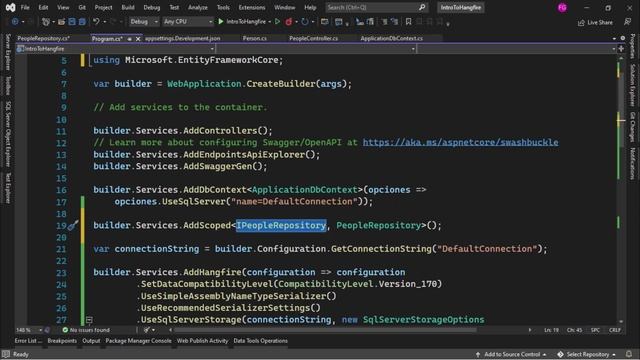Save the current file via toolbar icon
The width and height of the screenshot is (640, 360).
(x=72, y=22)
